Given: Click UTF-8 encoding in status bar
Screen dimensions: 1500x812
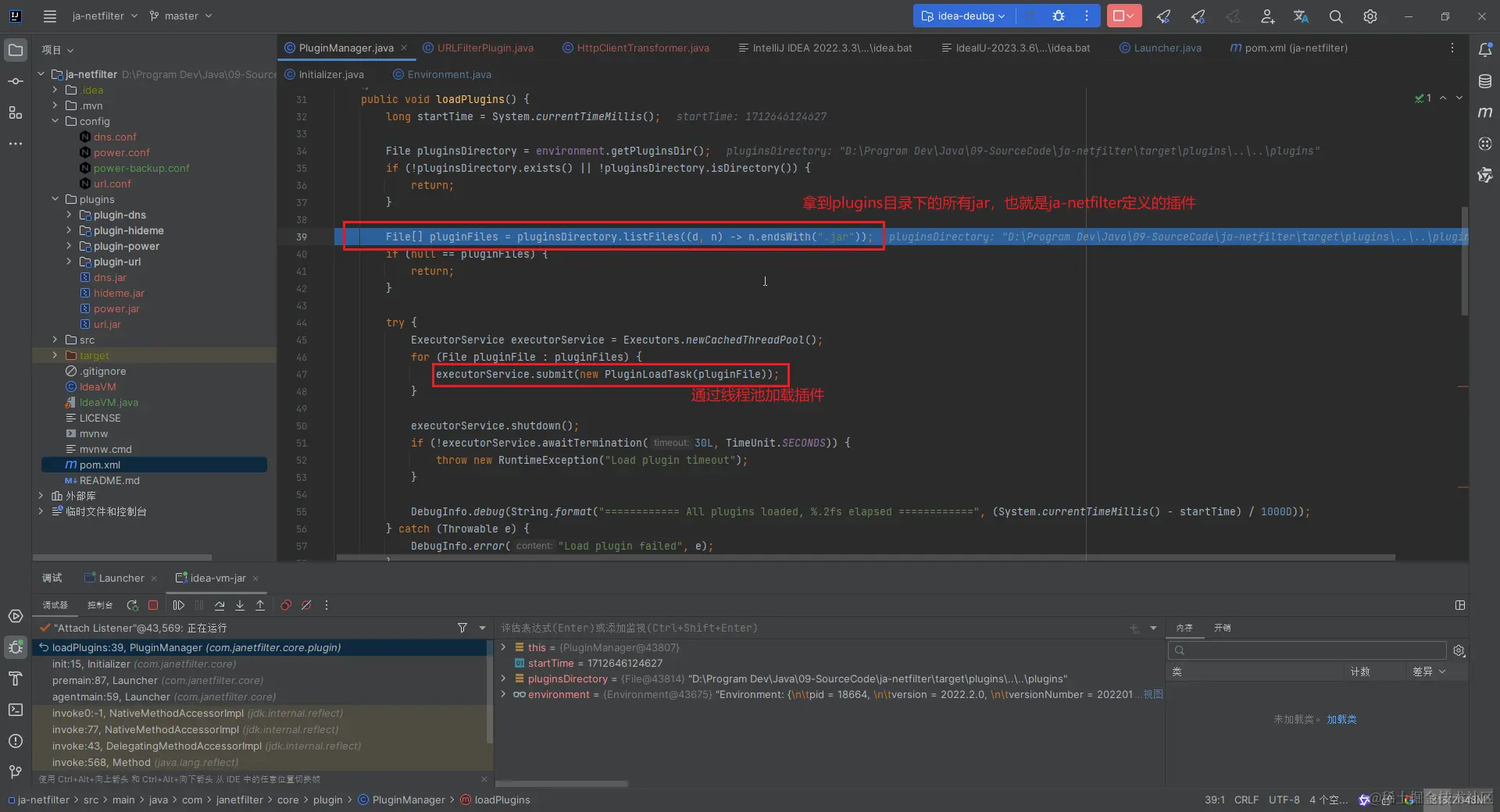Looking at the screenshot, I should [x=1284, y=800].
